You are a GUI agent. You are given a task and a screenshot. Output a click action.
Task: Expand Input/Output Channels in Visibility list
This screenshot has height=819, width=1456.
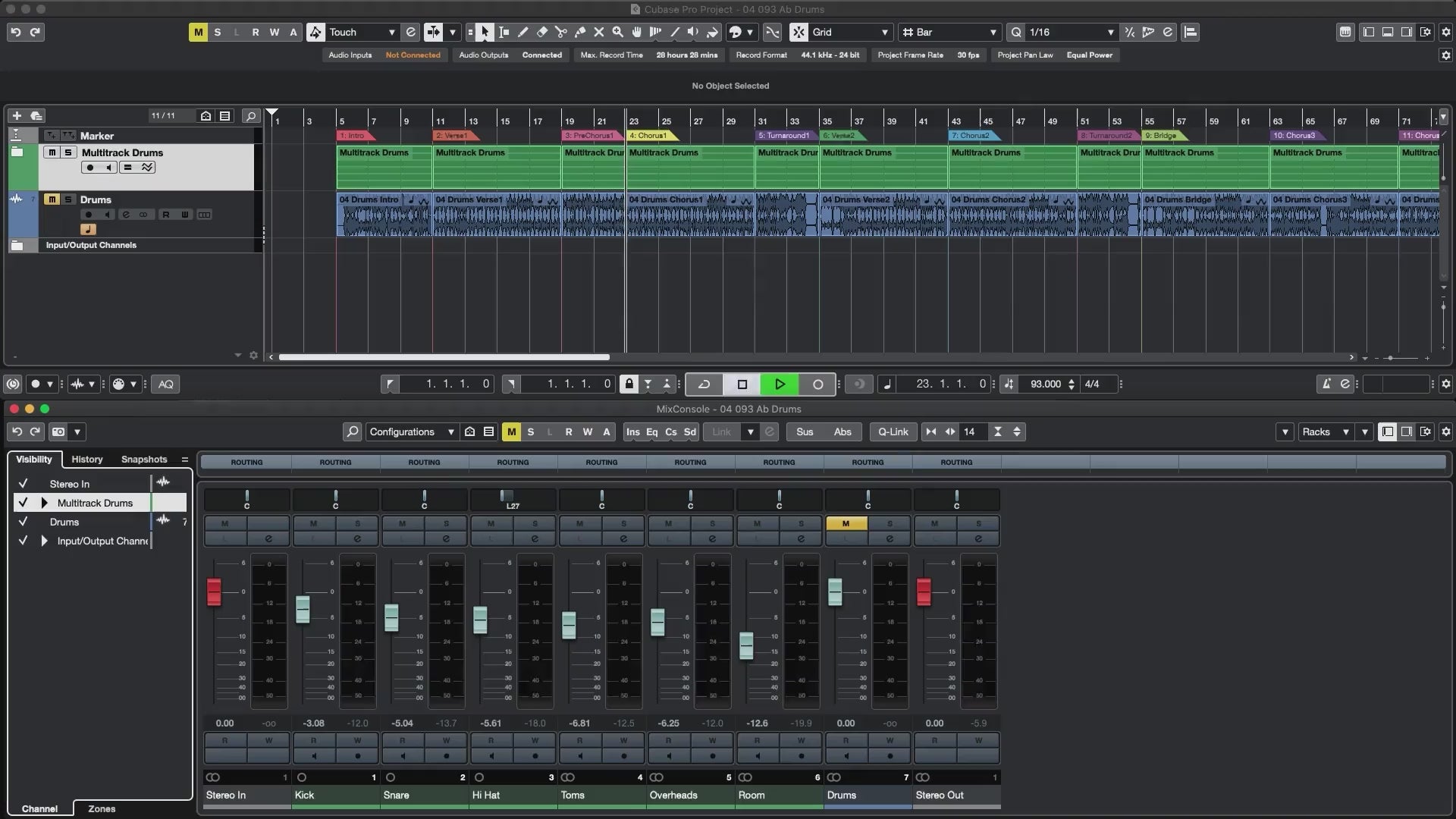(44, 541)
